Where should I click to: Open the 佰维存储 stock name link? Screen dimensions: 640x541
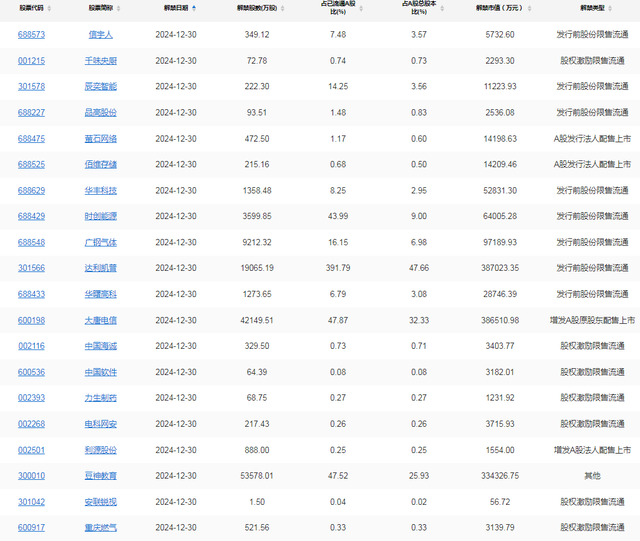point(101,165)
